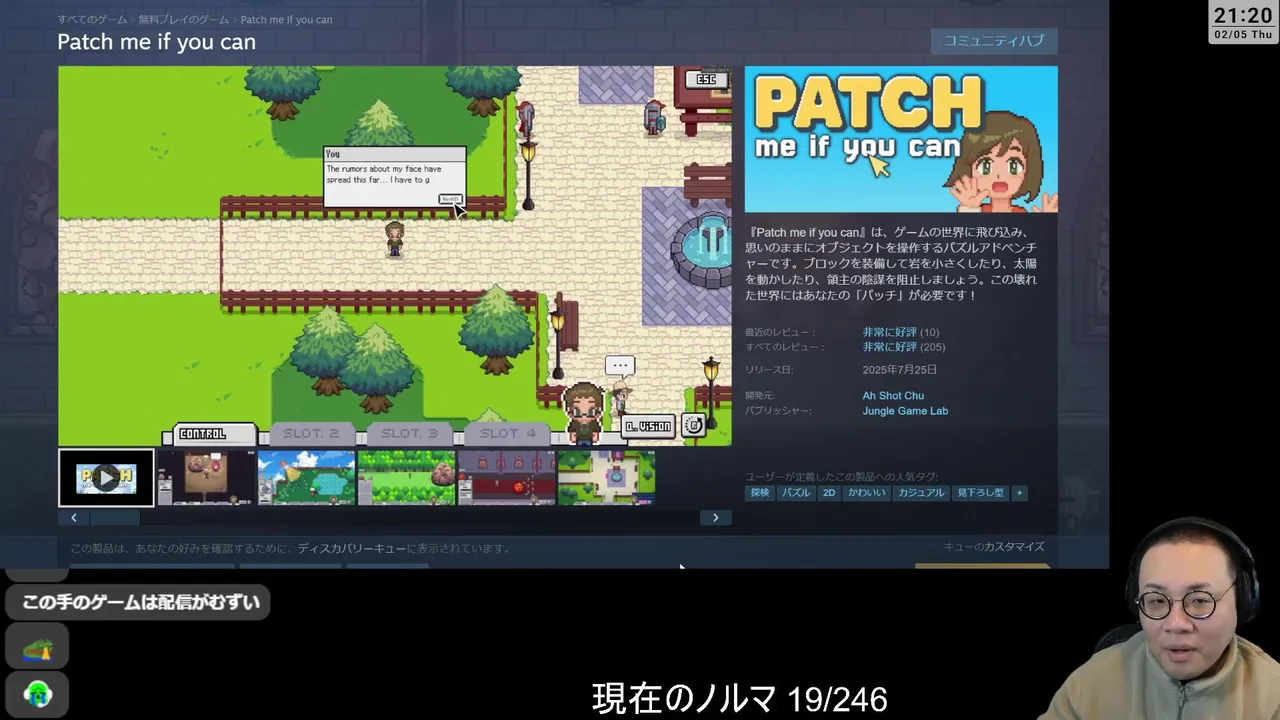Select the fifth thumbnail with red floor

click(506, 478)
